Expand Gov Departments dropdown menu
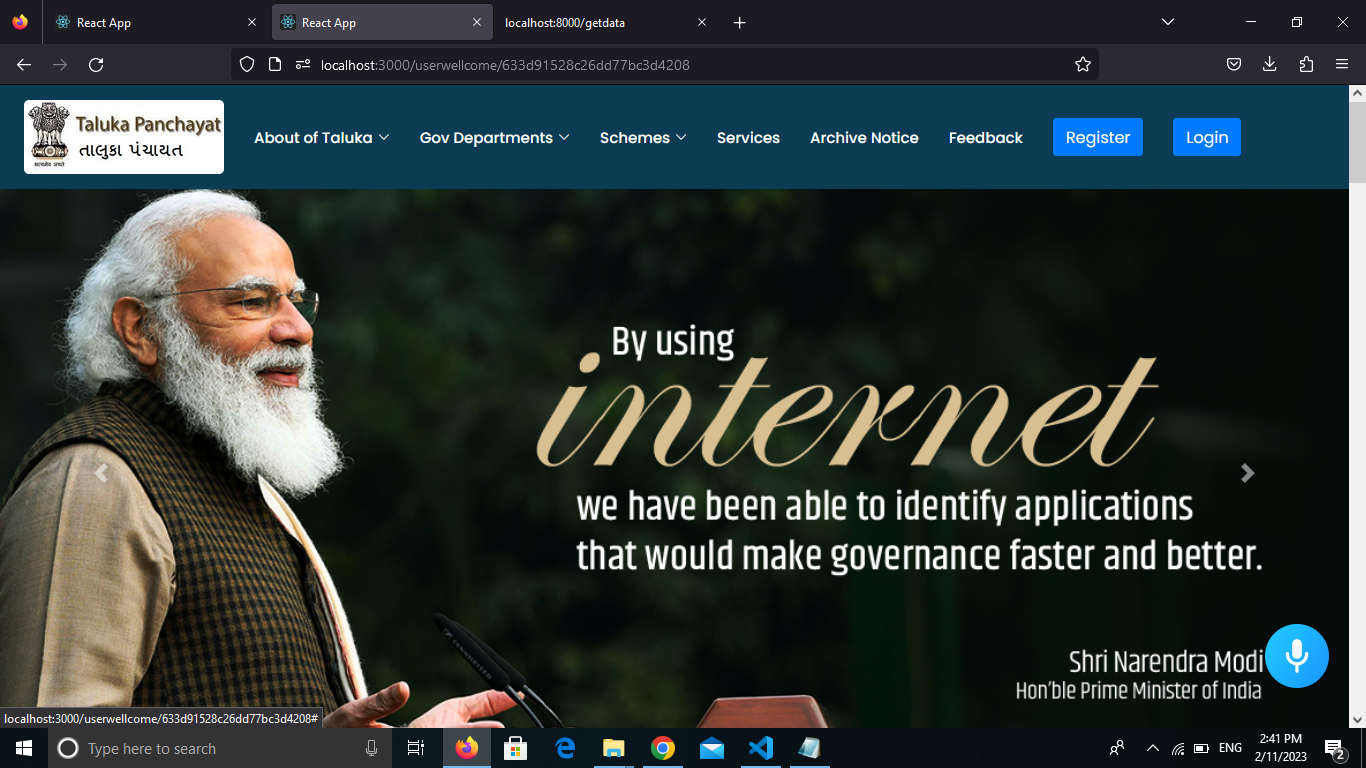The height and width of the screenshot is (768, 1366). 494,138
